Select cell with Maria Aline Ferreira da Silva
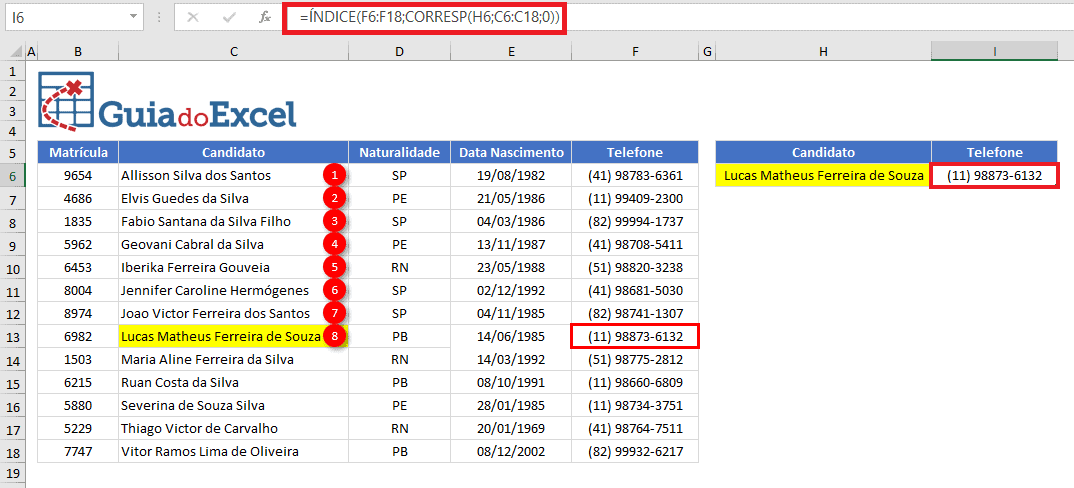The width and height of the screenshot is (1074, 488). coord(234,359)
